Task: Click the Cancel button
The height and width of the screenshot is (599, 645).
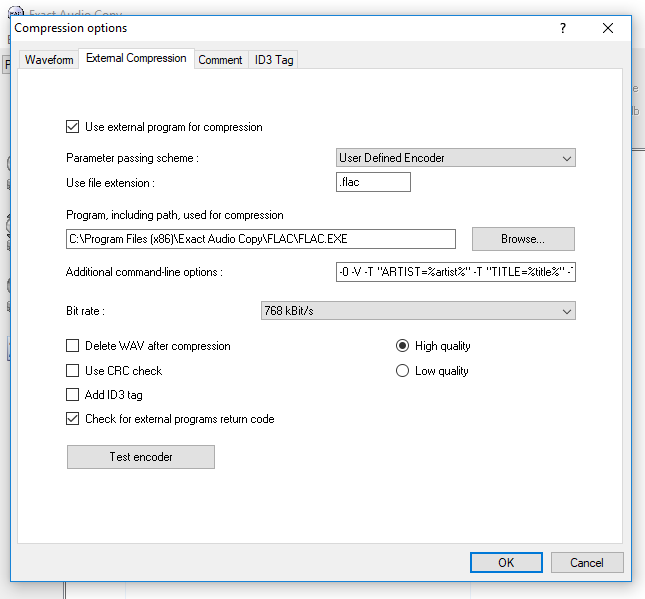Action: [587, 562]
